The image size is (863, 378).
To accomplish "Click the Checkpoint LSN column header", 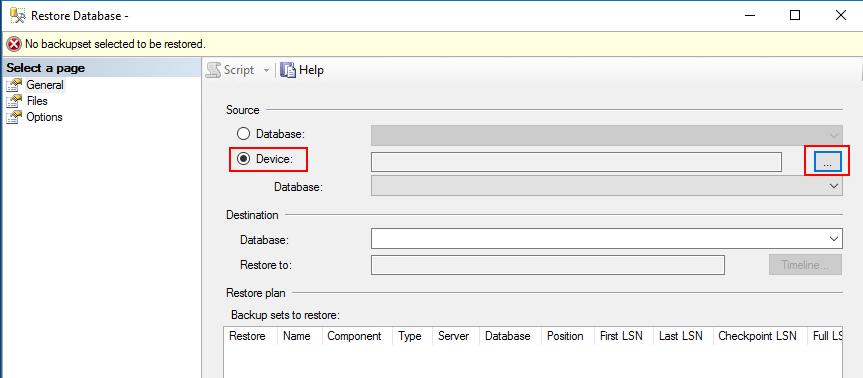I will tap(757, 336).
